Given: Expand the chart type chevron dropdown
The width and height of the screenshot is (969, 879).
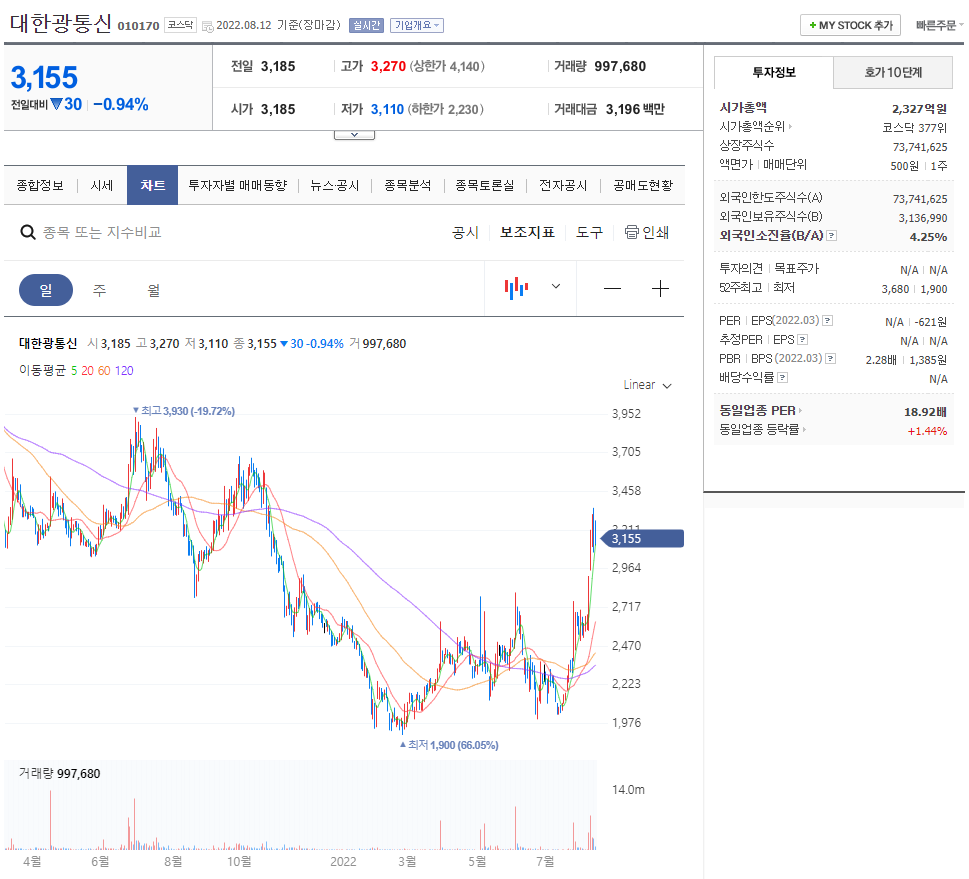Looking at the screenshot, I should pyautogui.click(x=556, y=286).
